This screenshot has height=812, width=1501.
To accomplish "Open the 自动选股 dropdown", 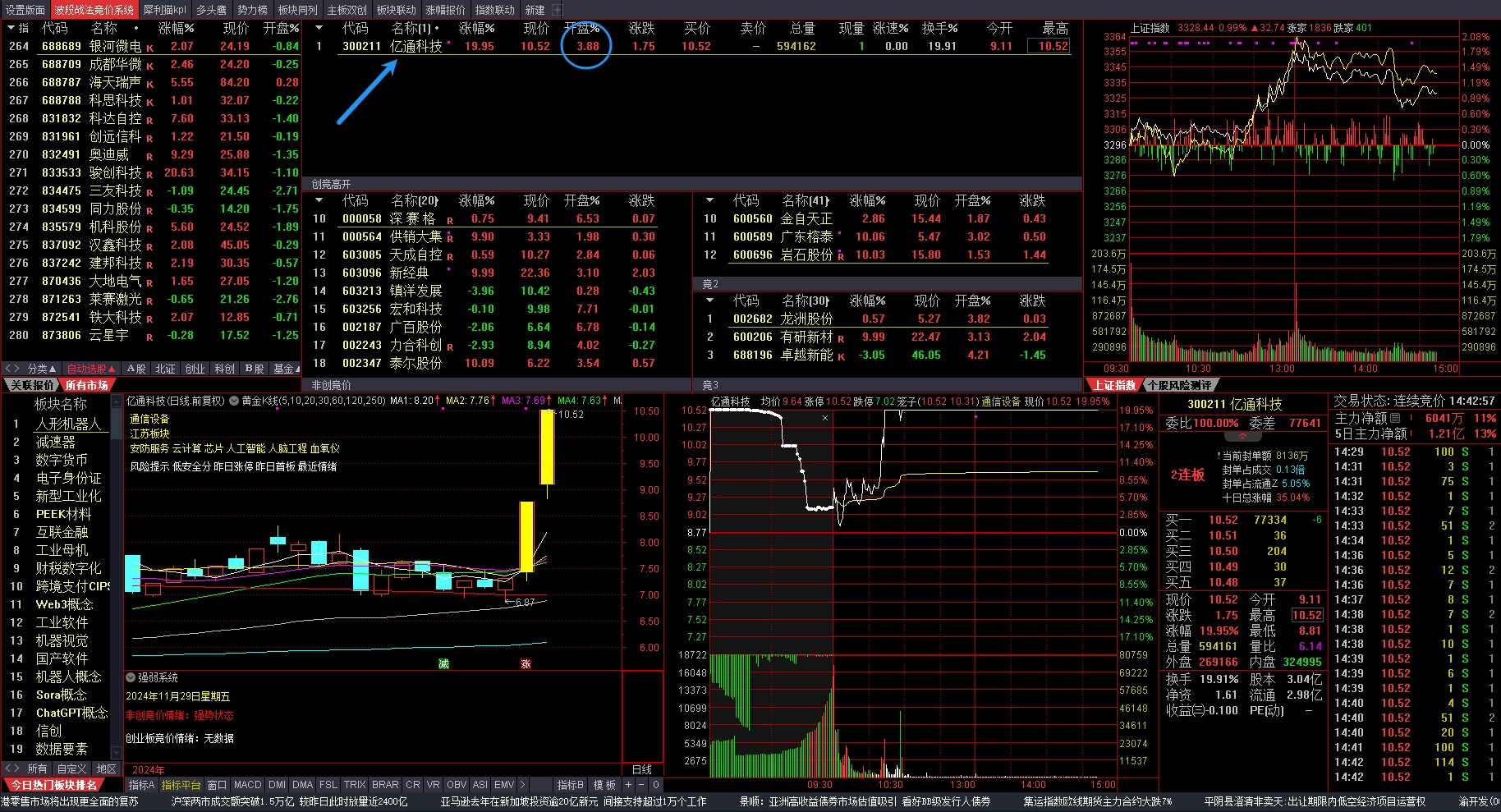I will [90, 369].
